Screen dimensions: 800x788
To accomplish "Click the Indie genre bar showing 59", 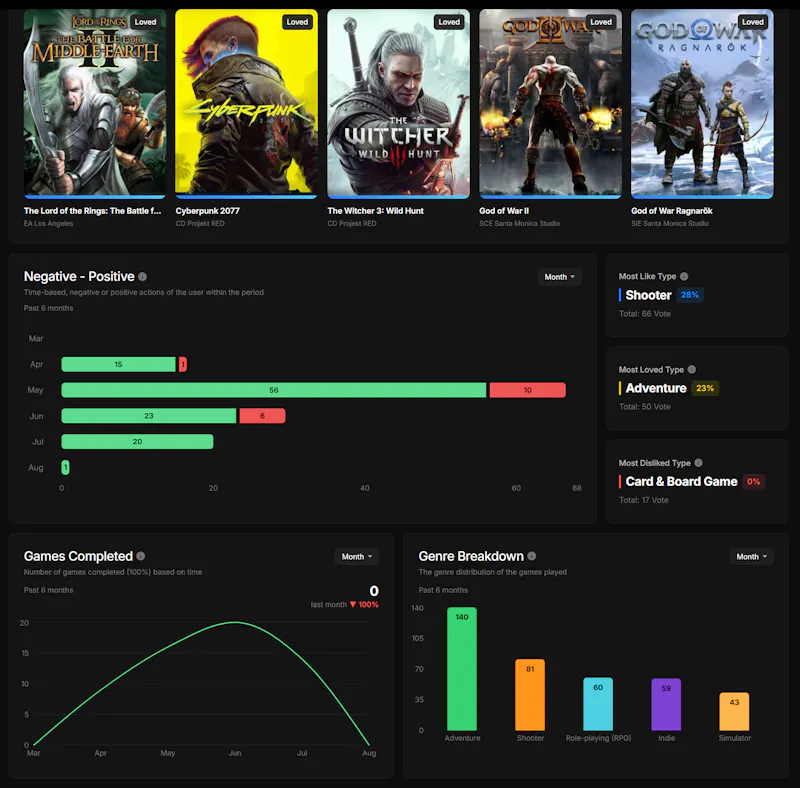I will tap(666, 705).
